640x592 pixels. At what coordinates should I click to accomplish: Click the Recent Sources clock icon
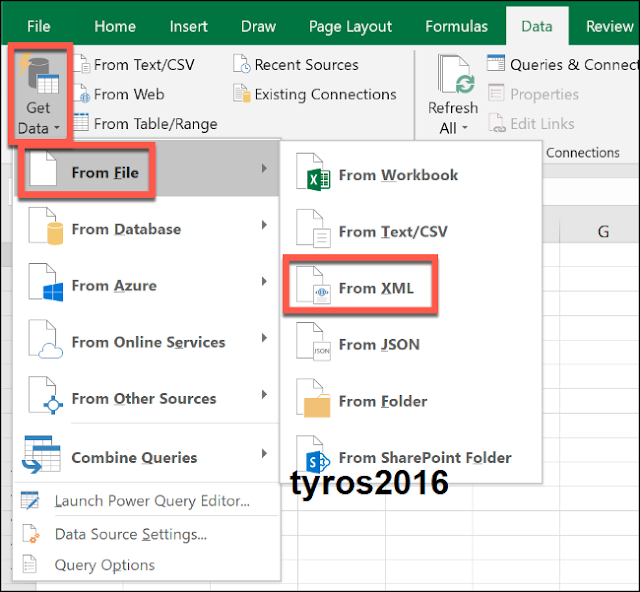pos(242,64)
